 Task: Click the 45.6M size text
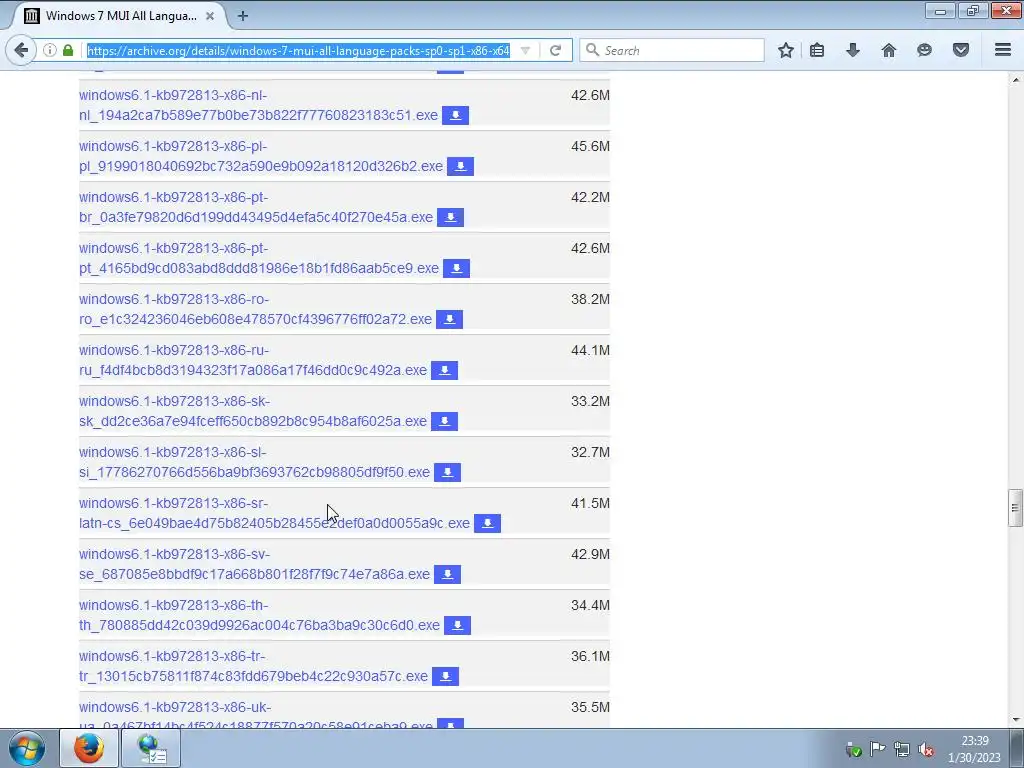pyautogui.click(x=590, y=146)
